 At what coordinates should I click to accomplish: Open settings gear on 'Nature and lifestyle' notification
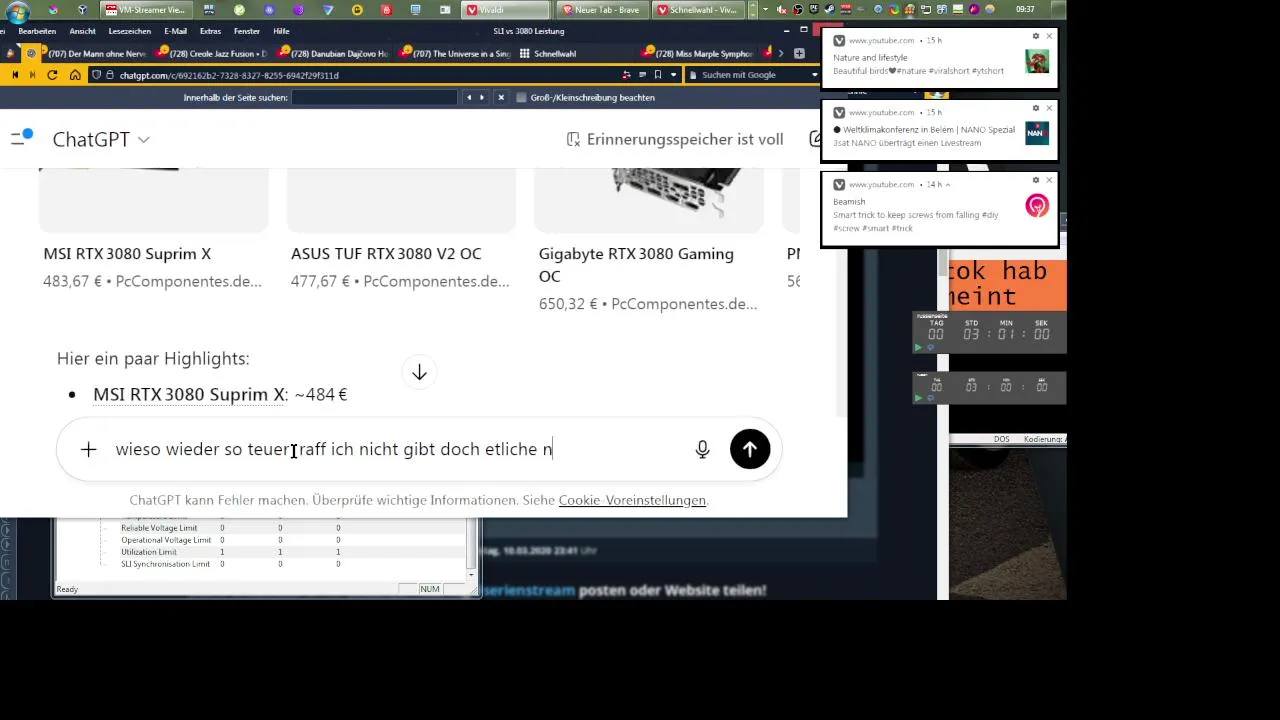coord(1036,36)
